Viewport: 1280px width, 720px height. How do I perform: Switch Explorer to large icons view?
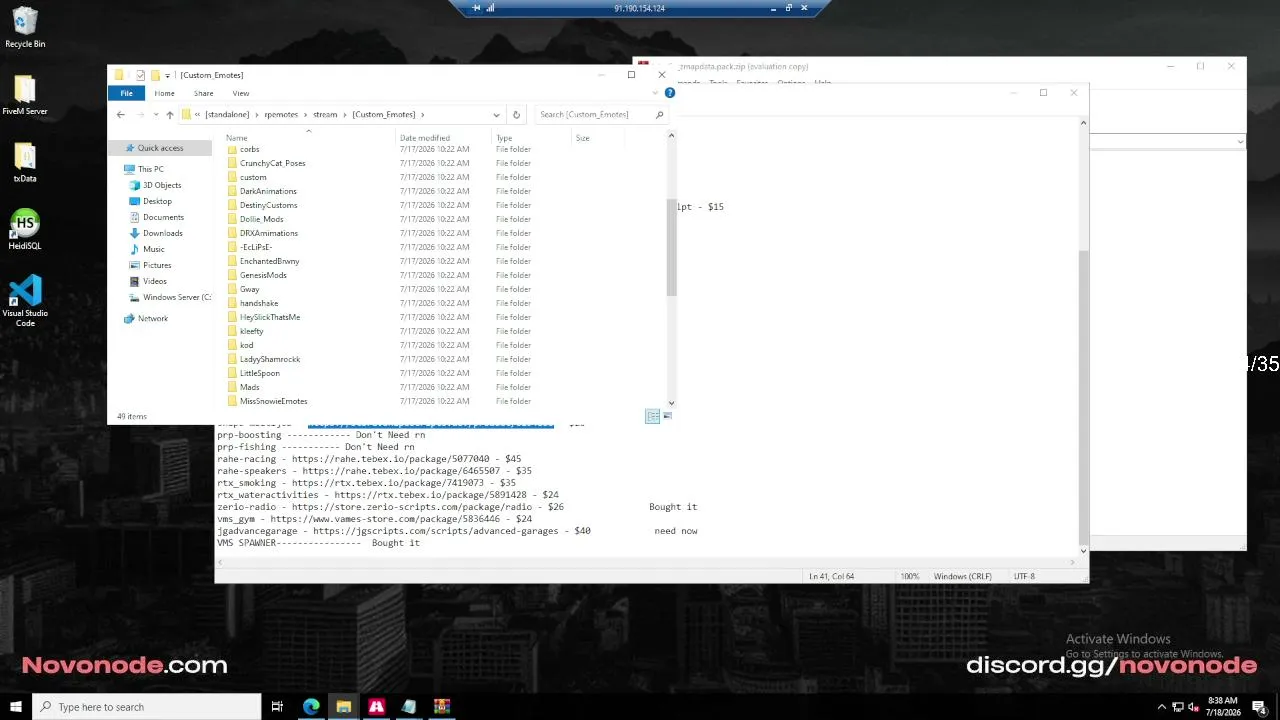click(x=667, y=416)
